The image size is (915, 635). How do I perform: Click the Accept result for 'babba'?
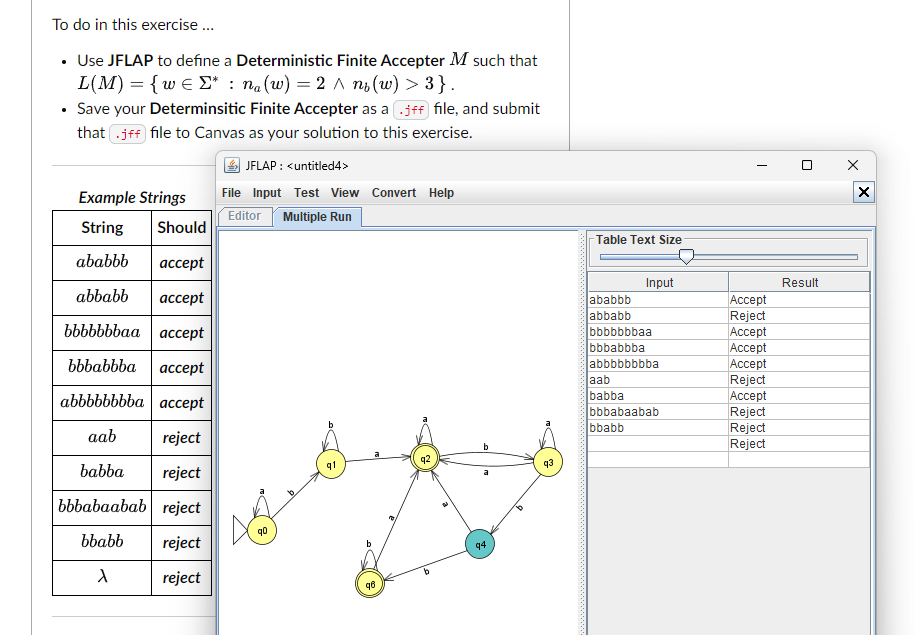pos(799,396)
